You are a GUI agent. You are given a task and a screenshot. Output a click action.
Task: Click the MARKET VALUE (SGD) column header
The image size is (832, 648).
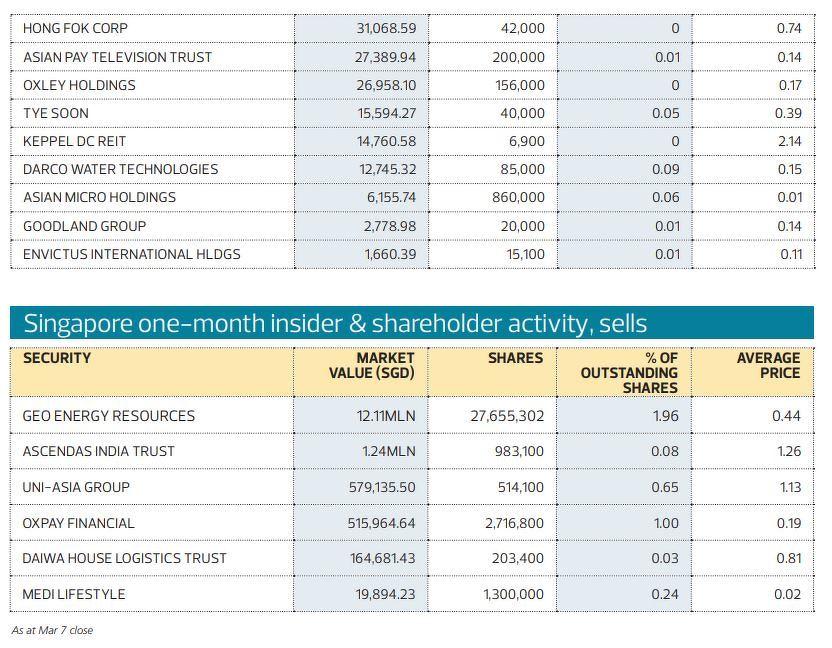click(371, 365)
